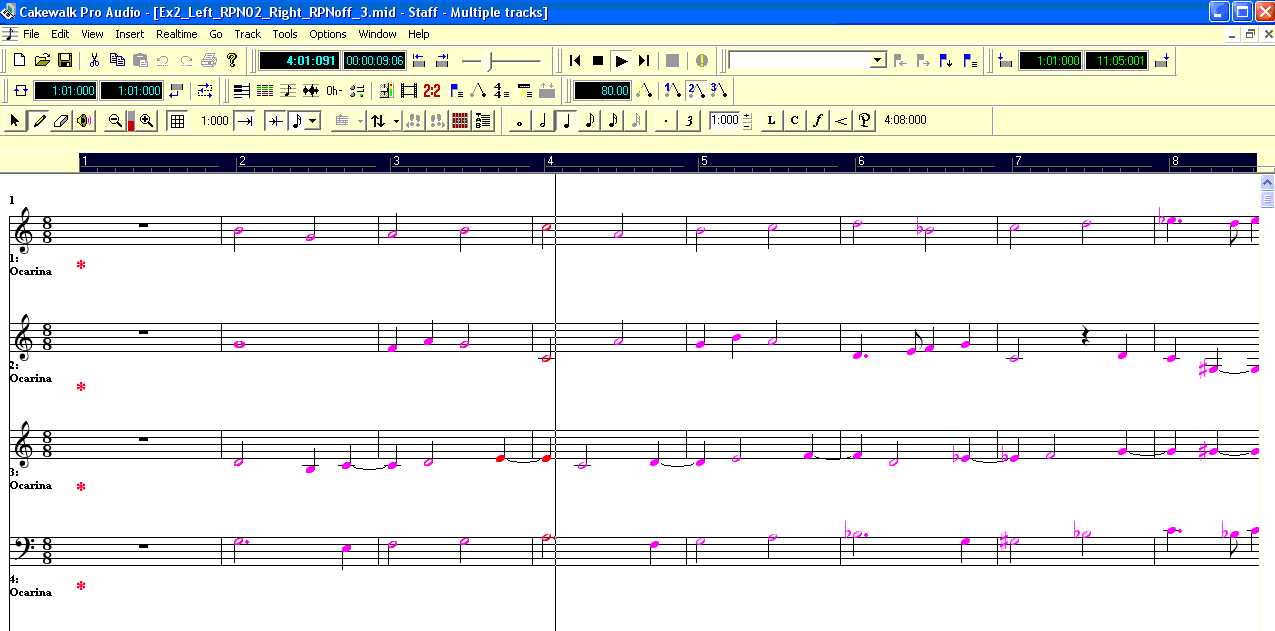Select the Erase tool

click(61, 121)
